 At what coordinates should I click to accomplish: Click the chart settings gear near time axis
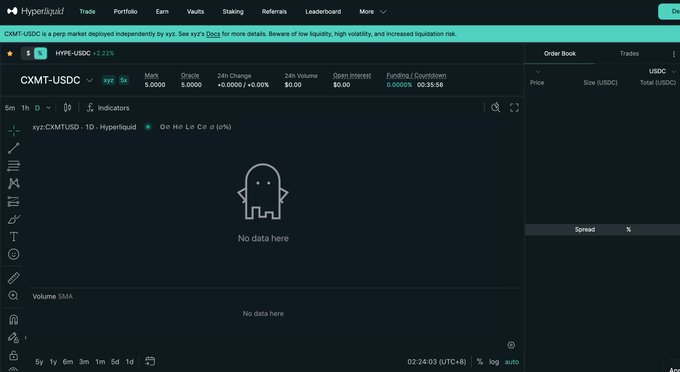pyautogui.click(x=511, y=345)
